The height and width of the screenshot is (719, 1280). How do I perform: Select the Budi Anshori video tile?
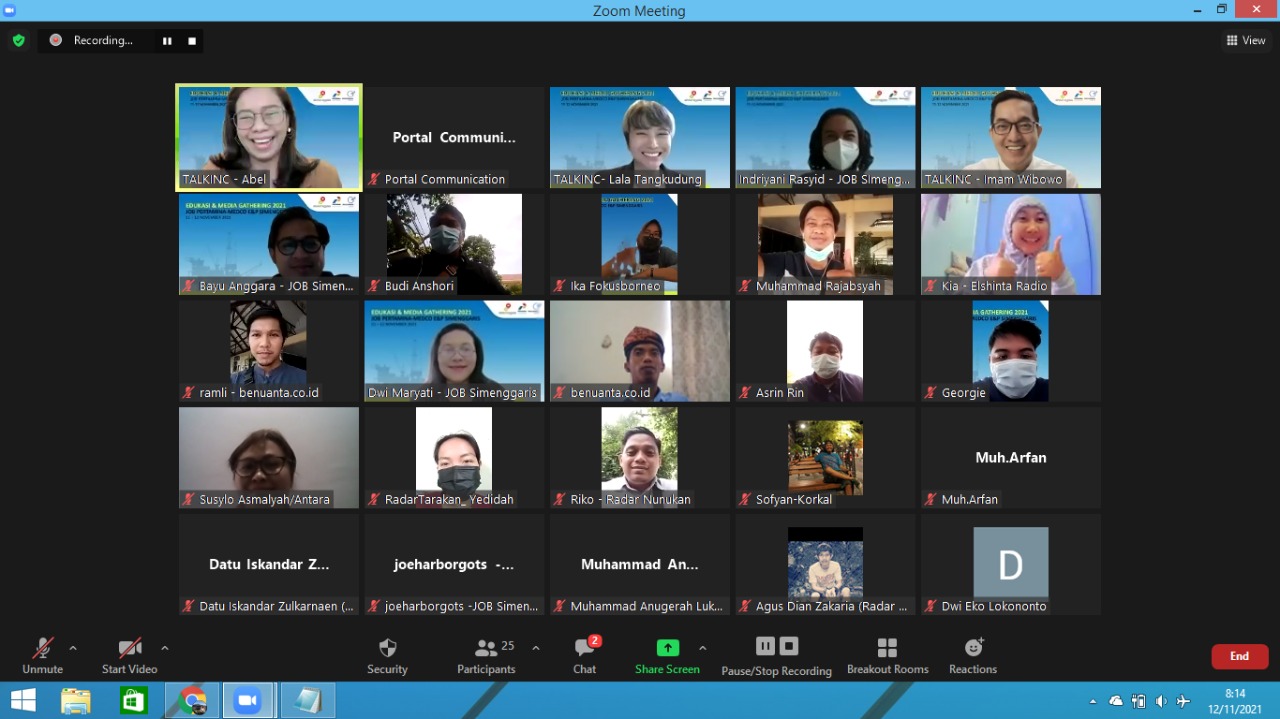(454, 244)
